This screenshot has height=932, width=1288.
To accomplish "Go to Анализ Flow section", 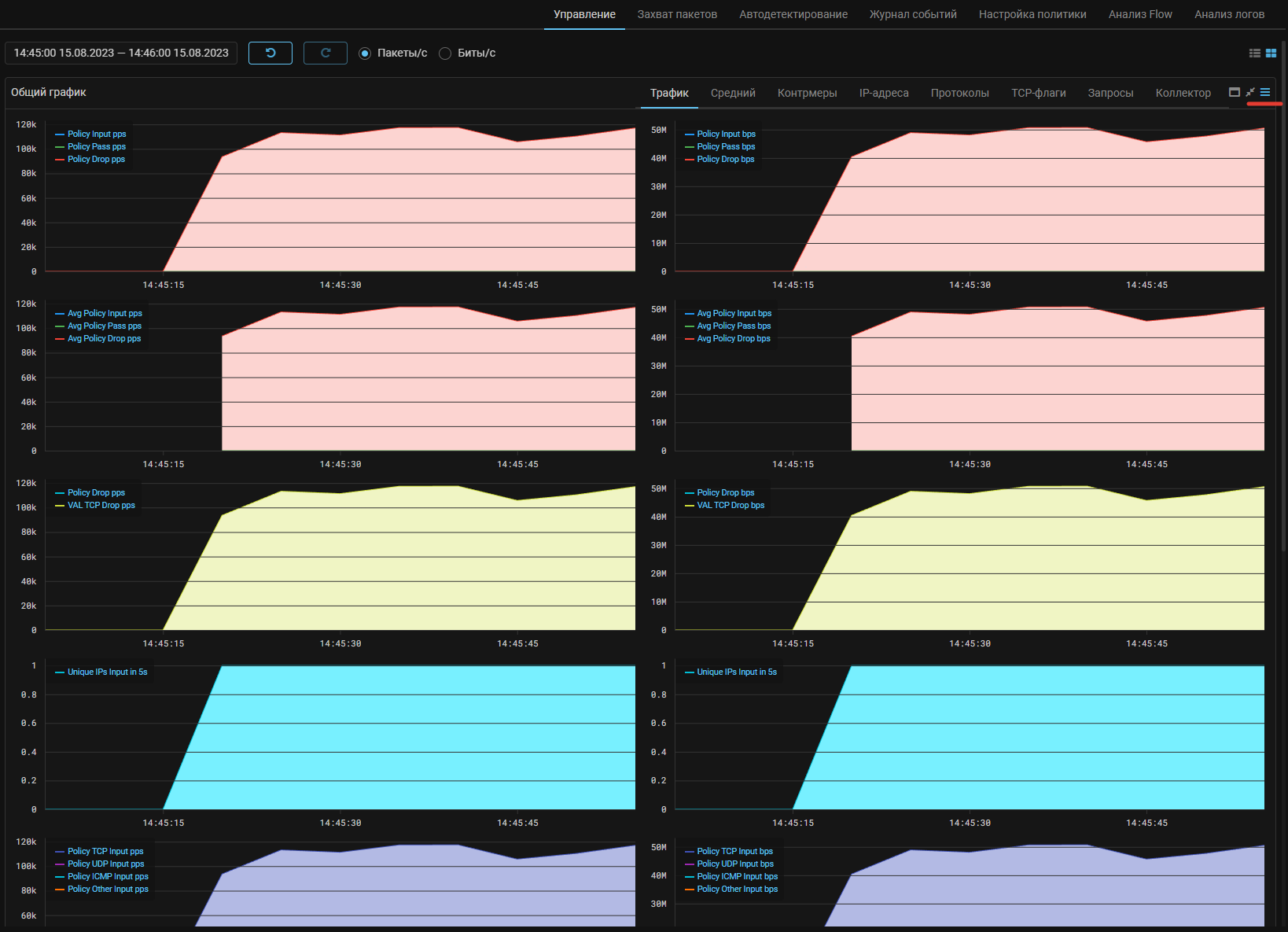I will [1140, 14].
